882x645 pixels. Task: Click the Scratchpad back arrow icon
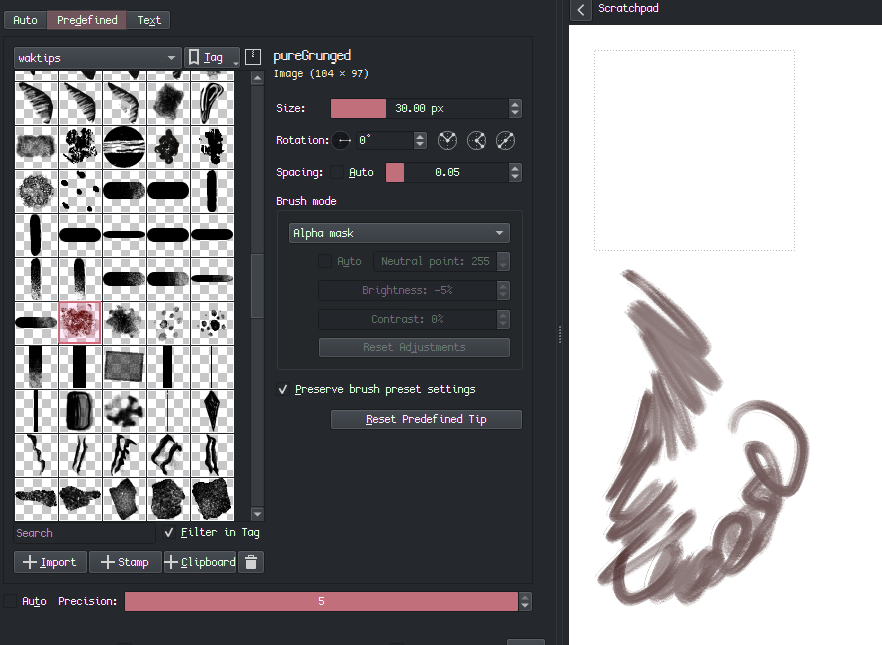581,10
